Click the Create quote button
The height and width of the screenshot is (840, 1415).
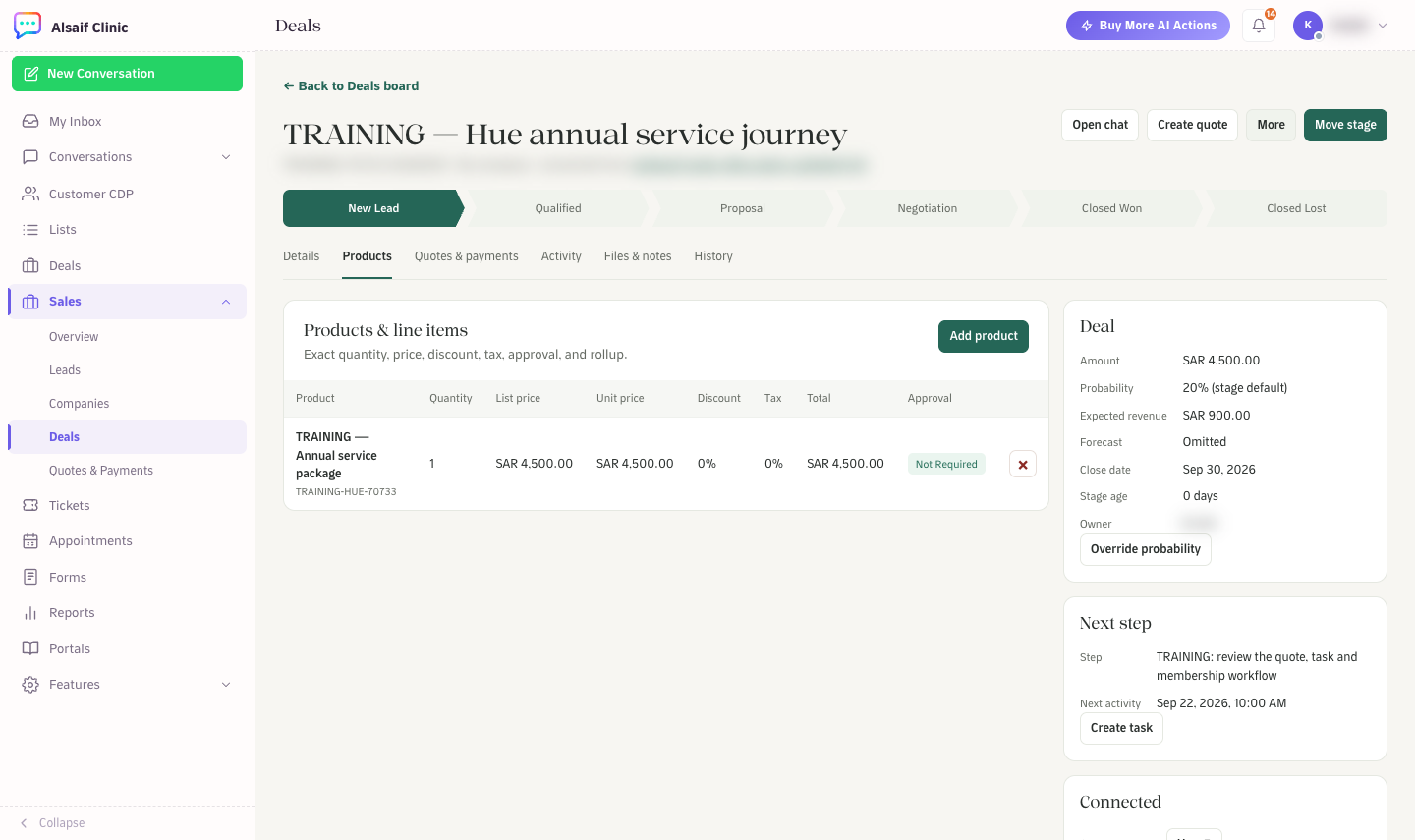(x=1192, y=125)
